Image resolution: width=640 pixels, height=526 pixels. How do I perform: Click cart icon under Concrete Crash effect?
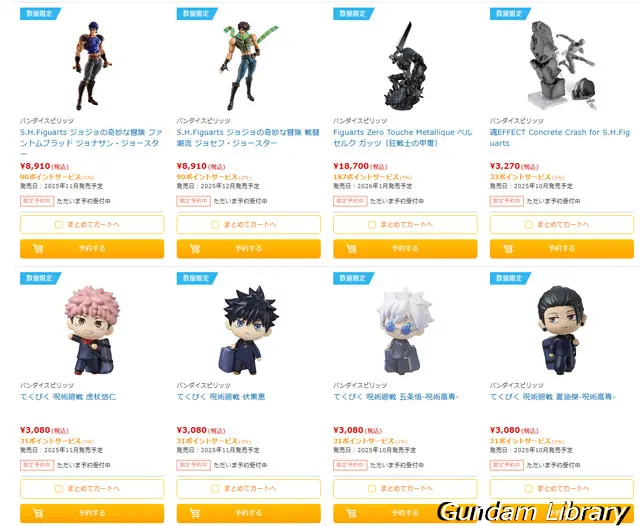[x=508, y=249]
